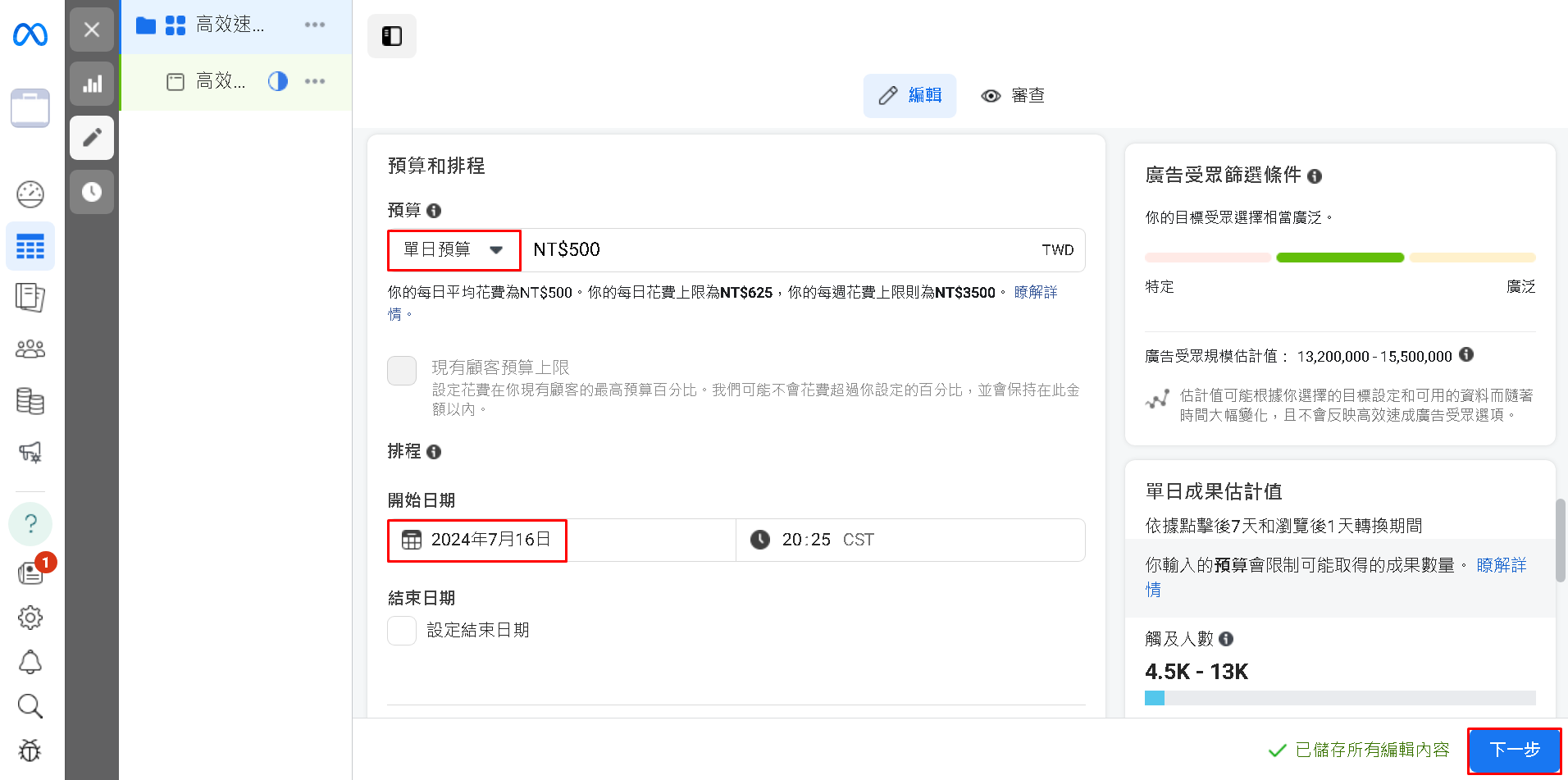Click the 已儲存所有編輯內容 saved status

point(1359,750)
